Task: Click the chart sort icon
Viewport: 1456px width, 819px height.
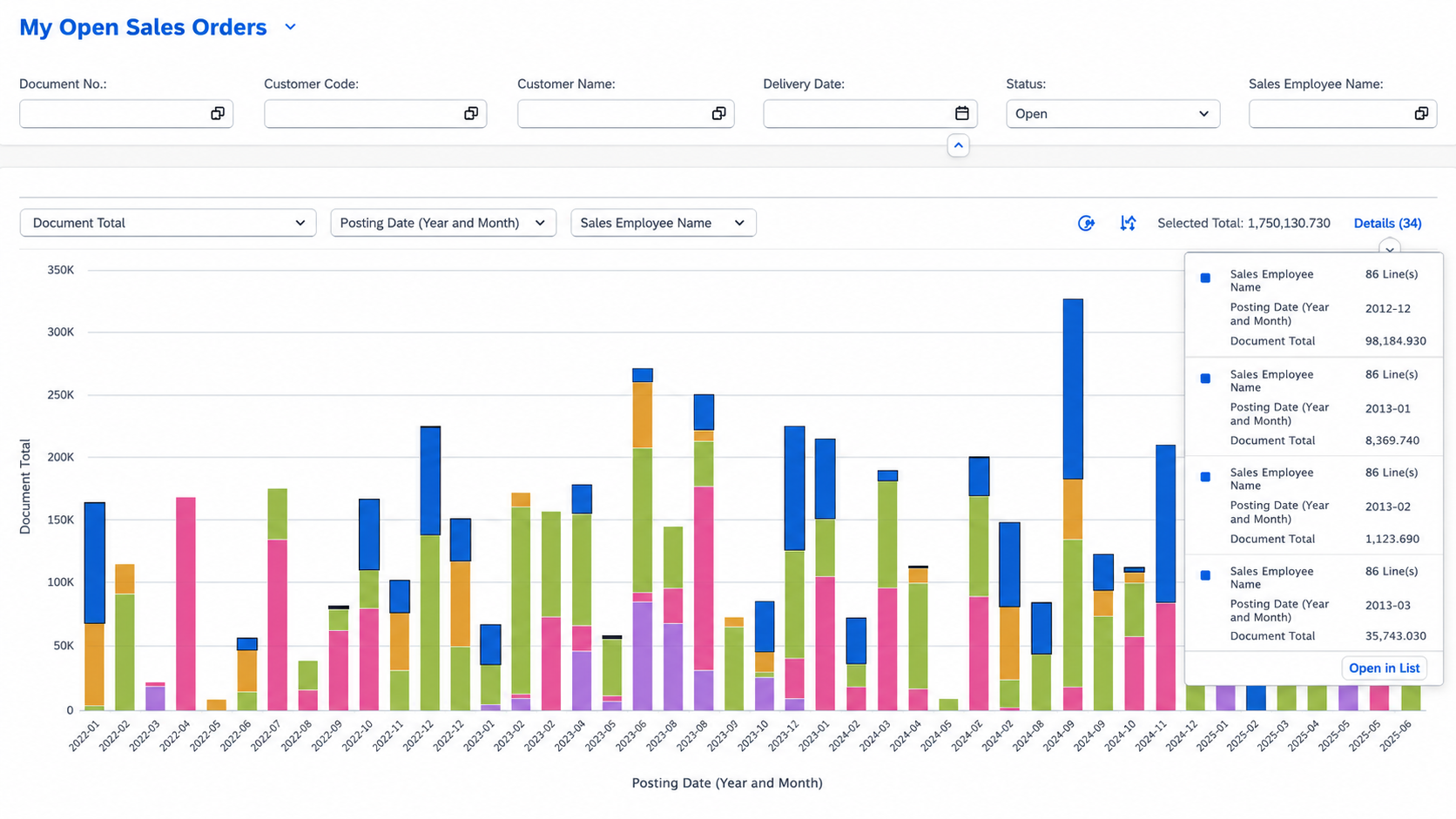Action: coord(1128,224)
